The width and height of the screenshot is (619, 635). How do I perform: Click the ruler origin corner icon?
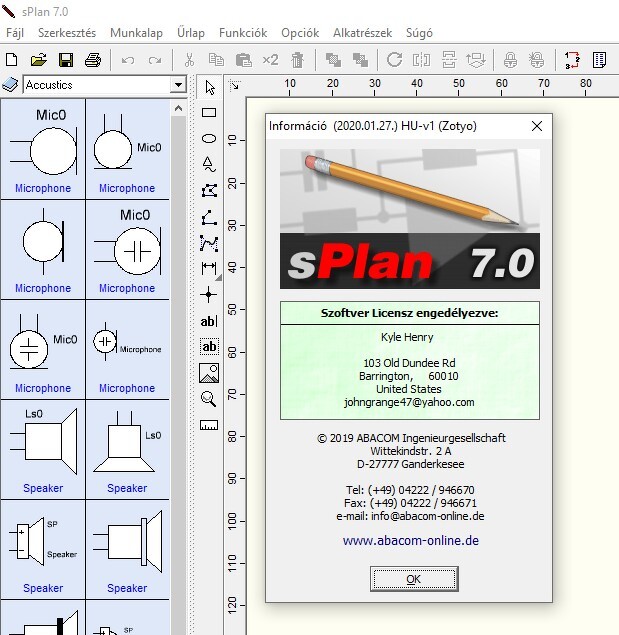[x=235, y=86]
